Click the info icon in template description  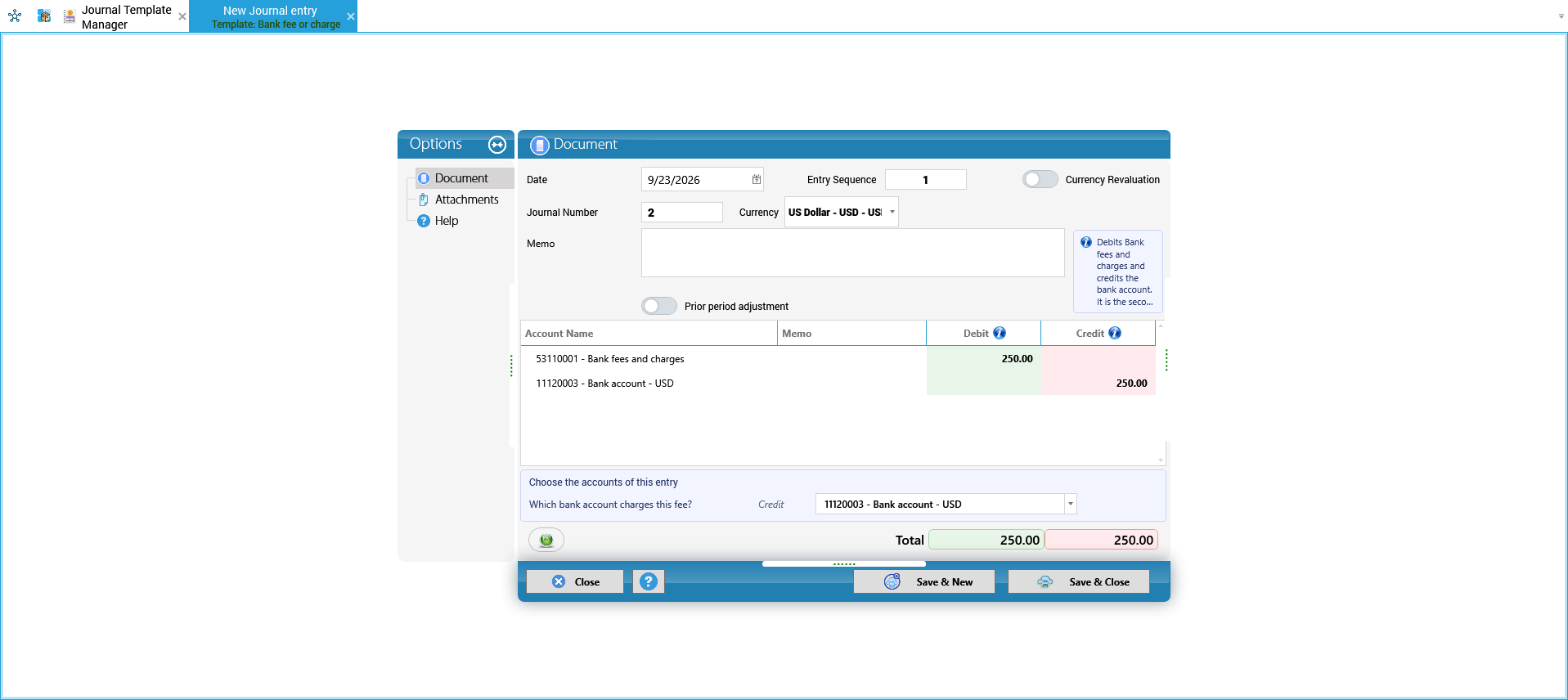click(x=1086, y=242)
